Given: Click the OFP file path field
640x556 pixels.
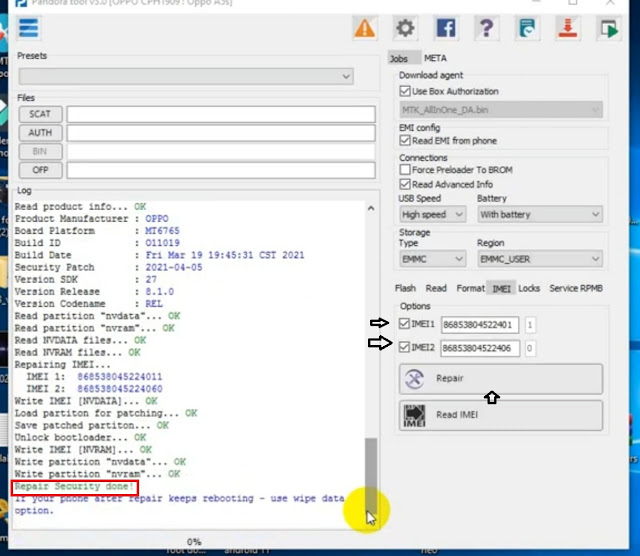Looking at the screenshot, I should tap(221, 170).
